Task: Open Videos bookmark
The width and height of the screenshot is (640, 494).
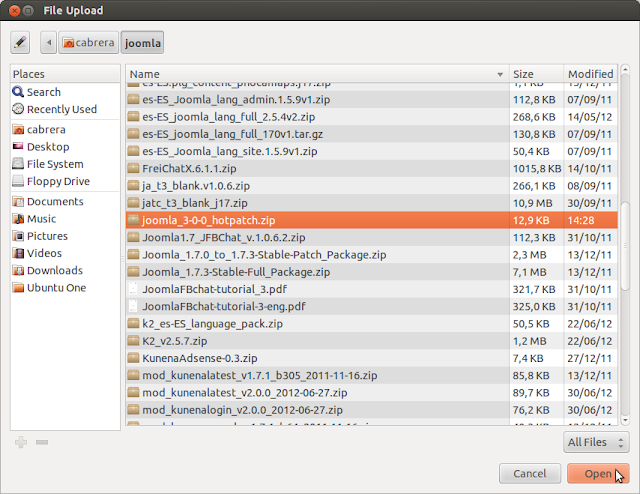Action: [65, 253]
